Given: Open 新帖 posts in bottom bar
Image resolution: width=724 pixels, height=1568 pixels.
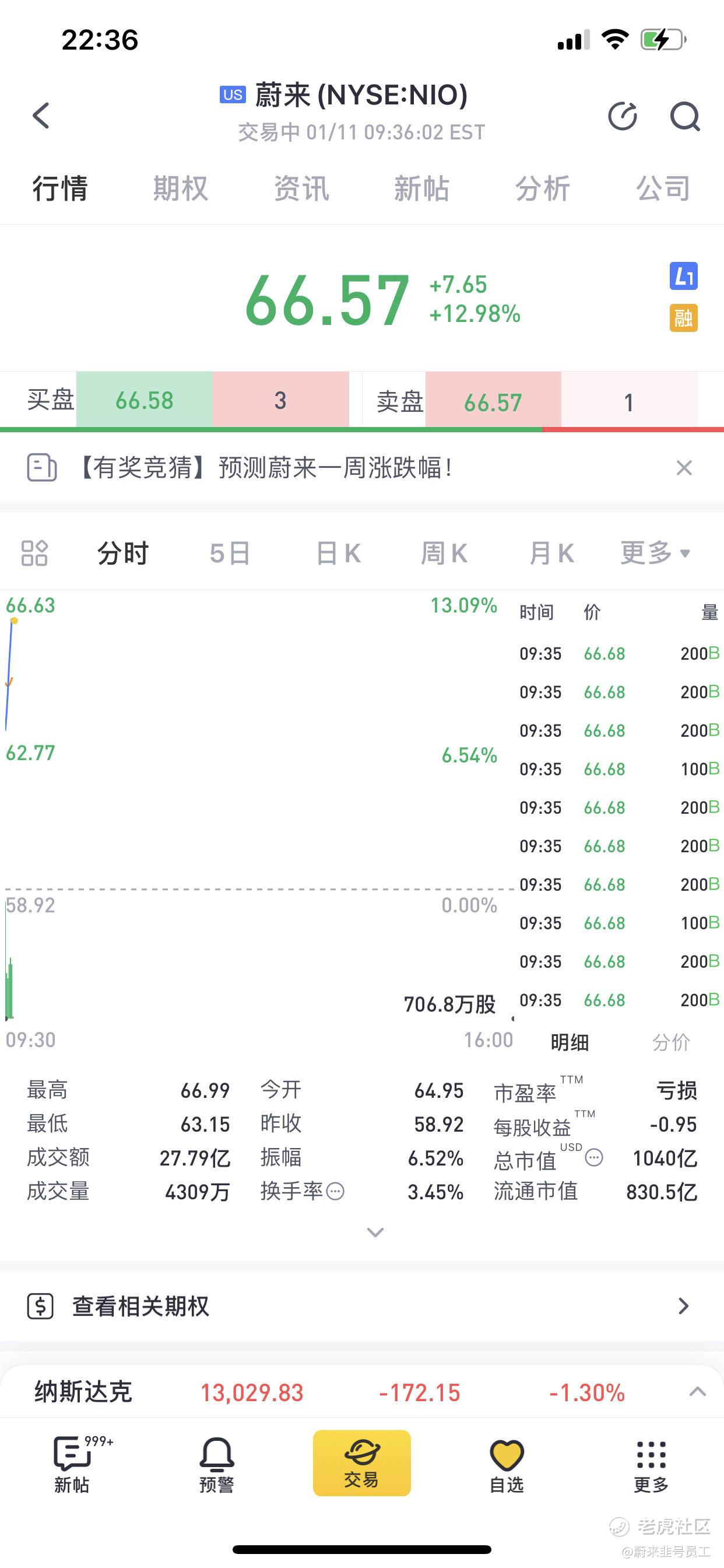Looking at the screenshot, I should click(x=72, y=1464).
